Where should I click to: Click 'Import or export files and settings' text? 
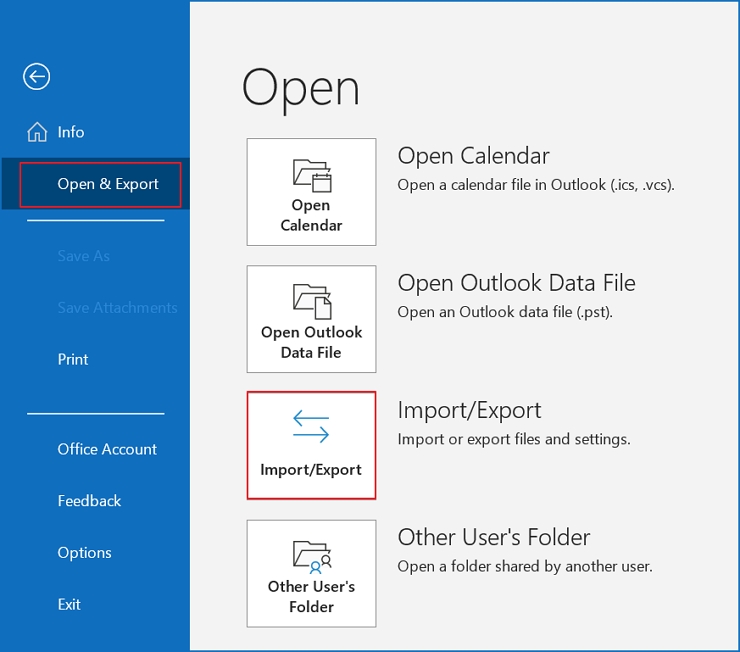click(x=513, y=439)
